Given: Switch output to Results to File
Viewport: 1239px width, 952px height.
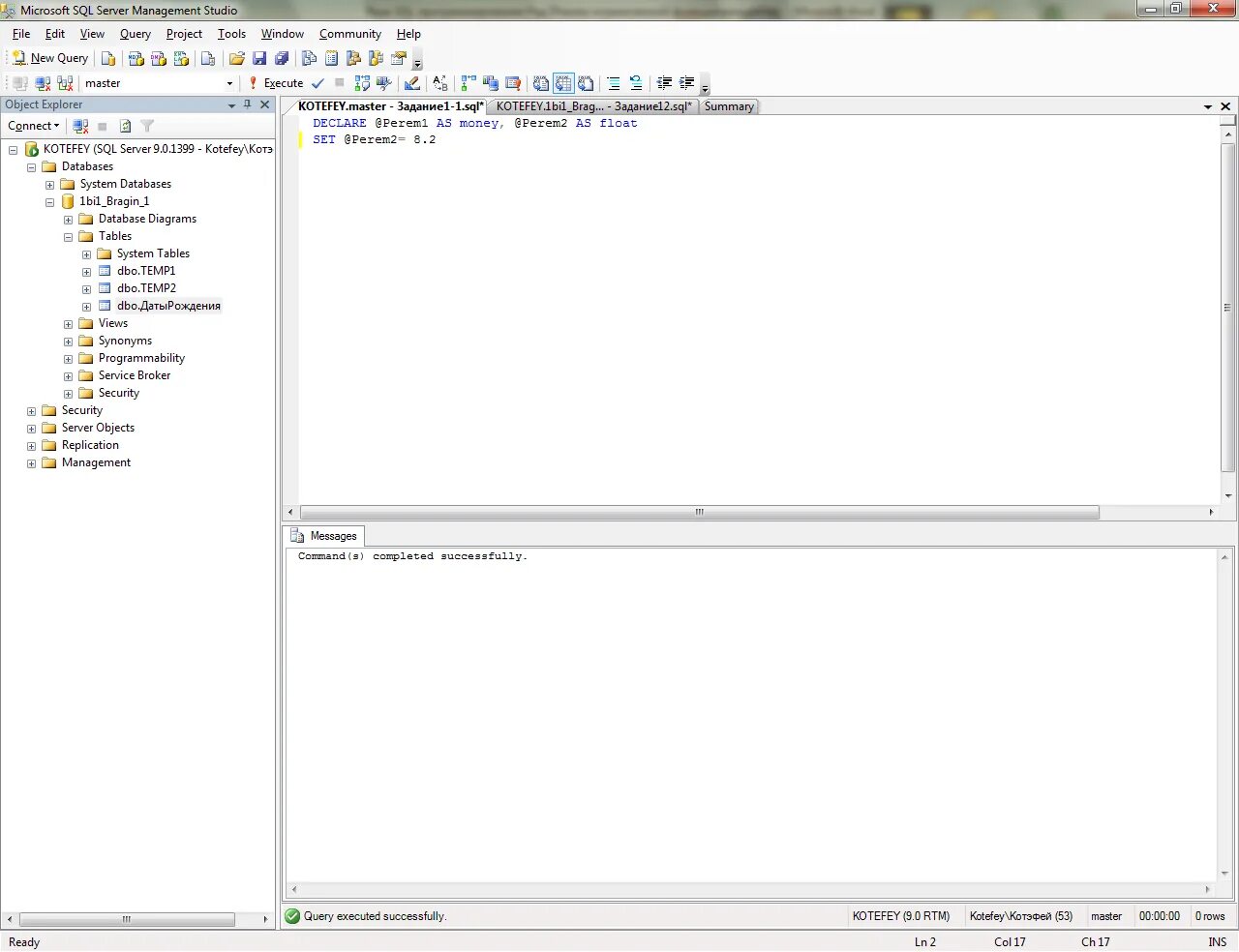Looking at the screenshot, I should tap(586, 83).
